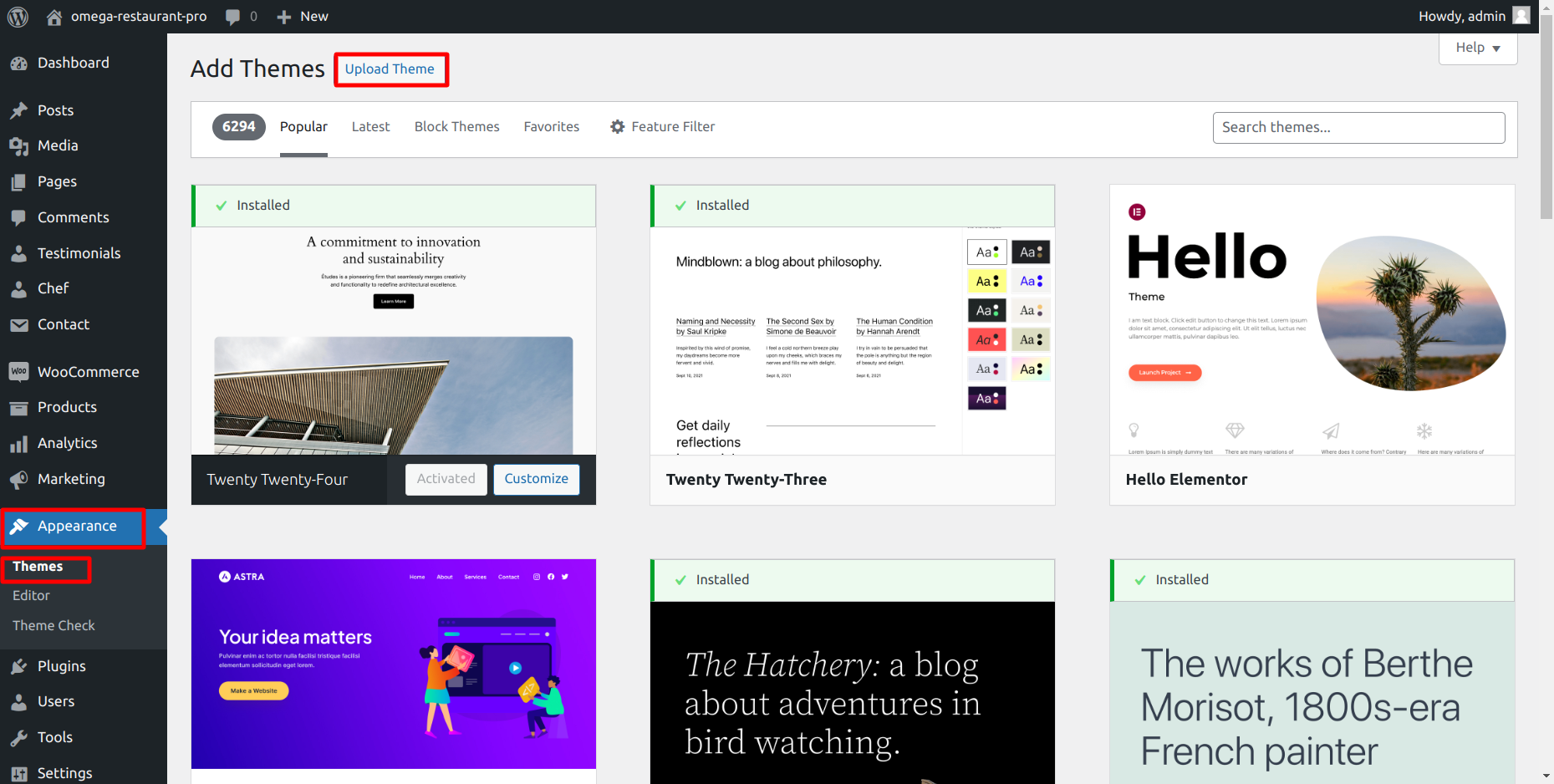Switch to the Block Themes tab

click(x=456, y=127)
